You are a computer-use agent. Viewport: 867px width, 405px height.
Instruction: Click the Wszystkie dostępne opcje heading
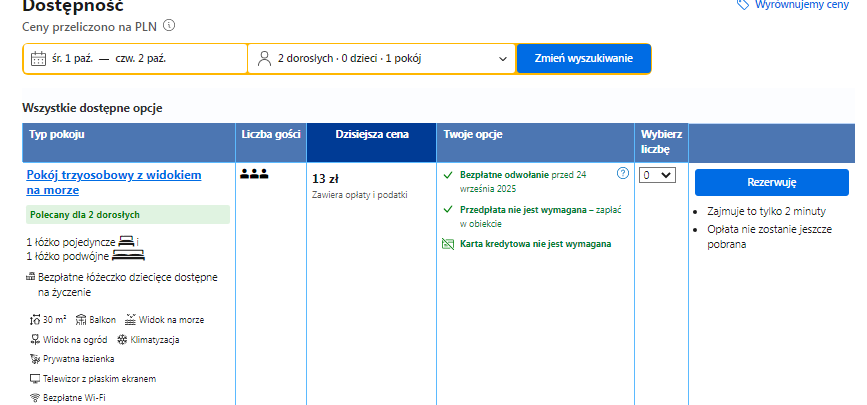pos(92,108)
